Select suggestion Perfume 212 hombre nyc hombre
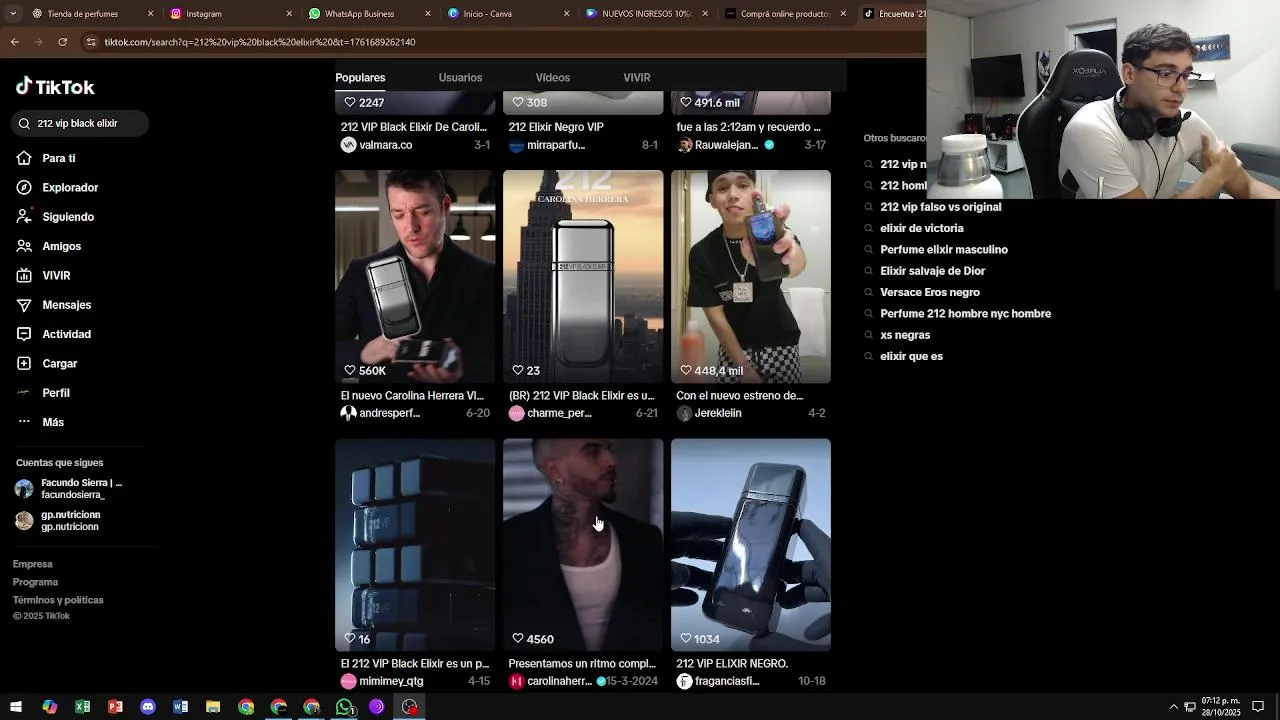Viewport: 1280px width, 720px height. click(x=965, y=314)
